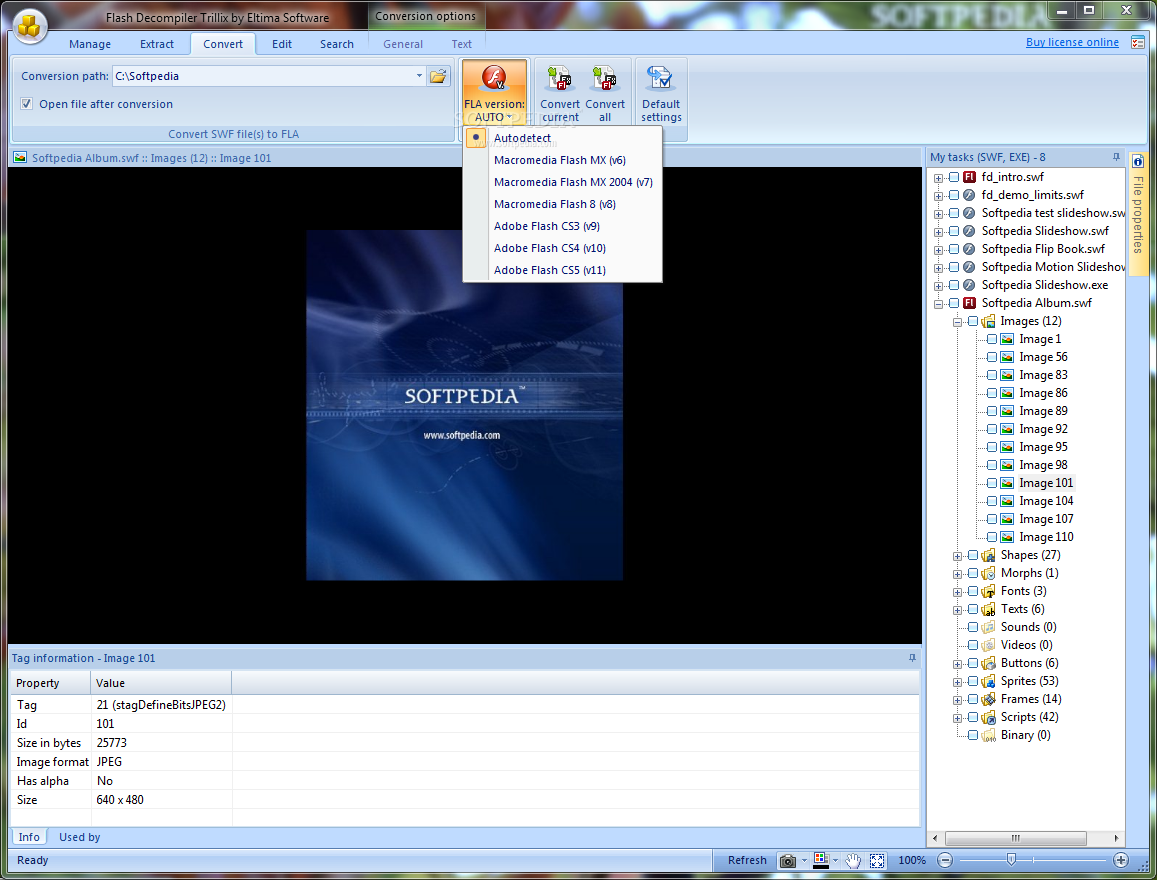Image resolution: width=1157 pixels, height=880 pixels.
Task: Click the Scripts folder icon
Action: point(988,718)
